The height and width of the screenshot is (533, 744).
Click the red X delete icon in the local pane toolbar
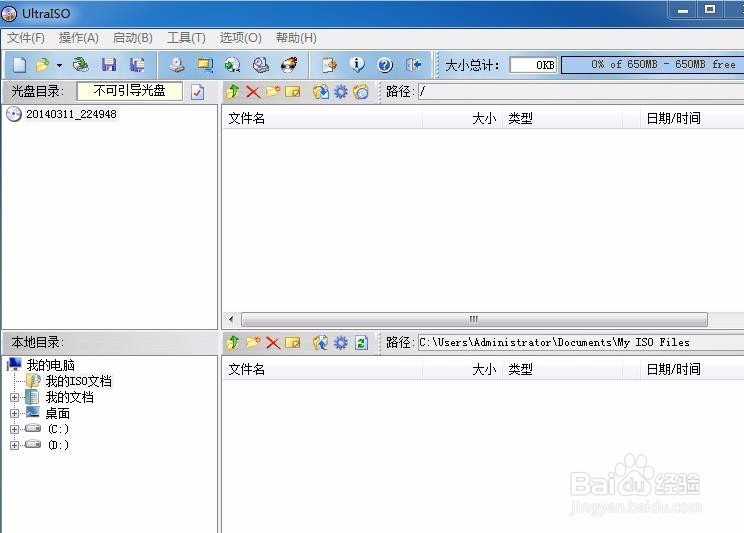[273, 343]
